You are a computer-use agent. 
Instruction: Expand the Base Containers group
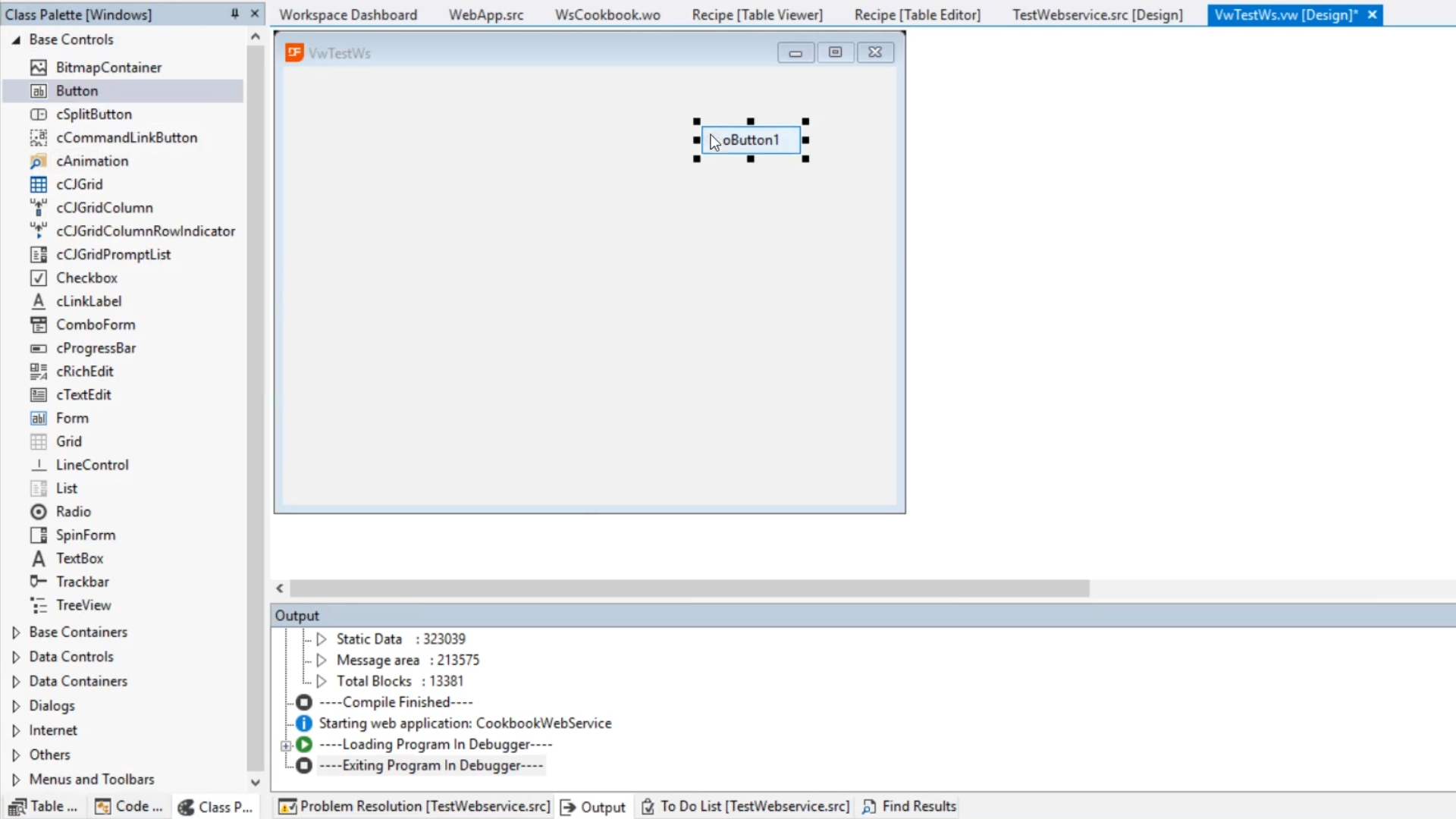pyautogui.click(x=16, y=632)
